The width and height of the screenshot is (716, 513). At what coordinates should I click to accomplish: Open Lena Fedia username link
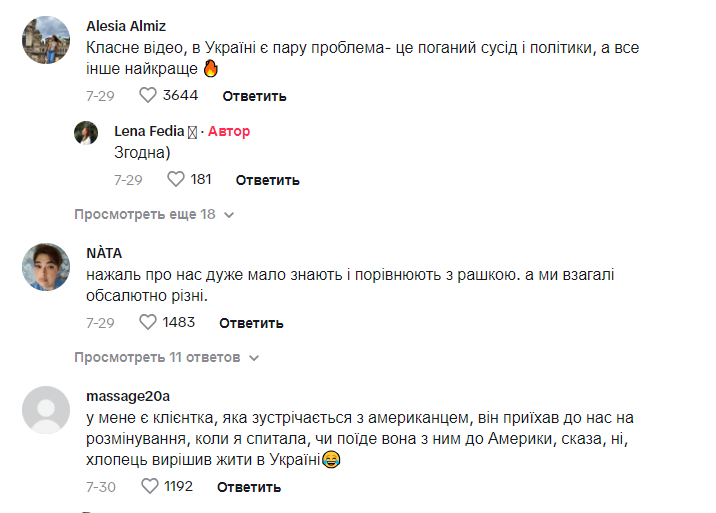(150, 131)
